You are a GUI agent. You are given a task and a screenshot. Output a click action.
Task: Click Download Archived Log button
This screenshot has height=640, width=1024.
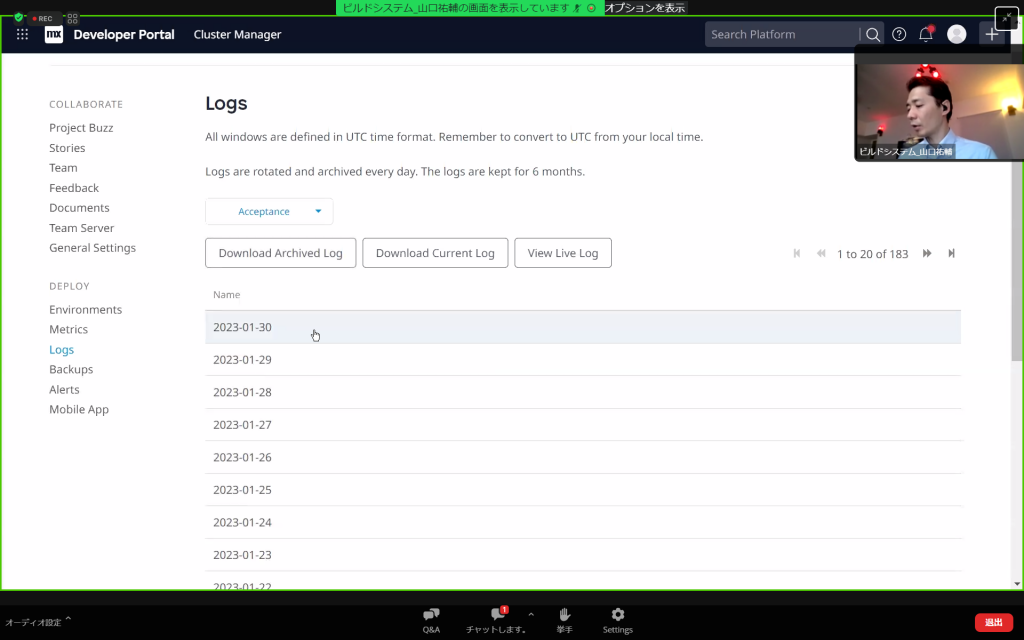click(280, 253)
